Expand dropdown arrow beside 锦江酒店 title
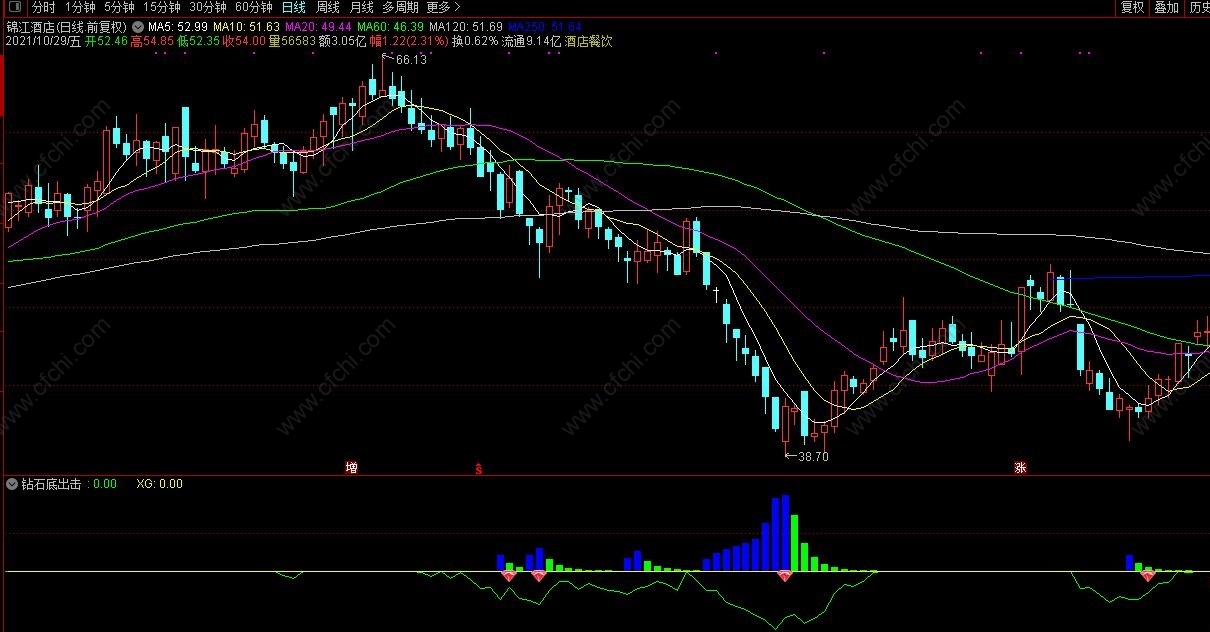The width and height of the screenshot is (1210, 632). pyautogui.click(x=137, y=26)
